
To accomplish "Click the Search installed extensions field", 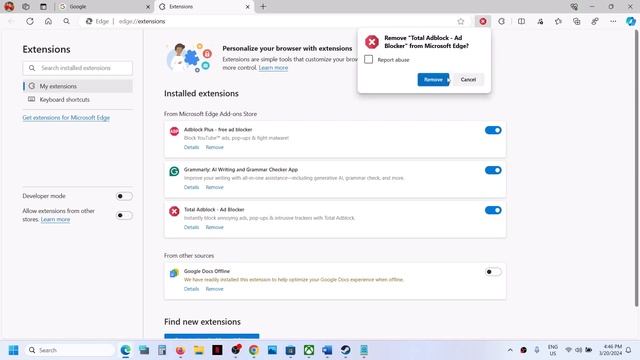I will pos(78,68).
